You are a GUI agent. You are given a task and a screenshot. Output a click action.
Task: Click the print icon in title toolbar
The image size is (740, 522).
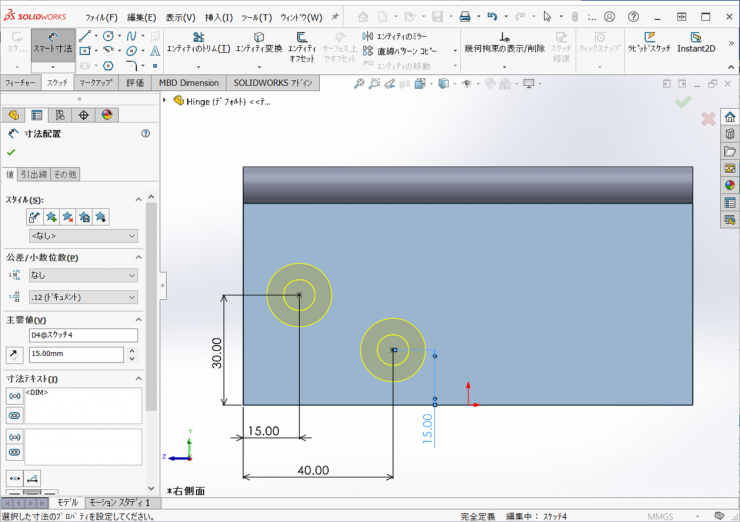click(x=464, y=17)
